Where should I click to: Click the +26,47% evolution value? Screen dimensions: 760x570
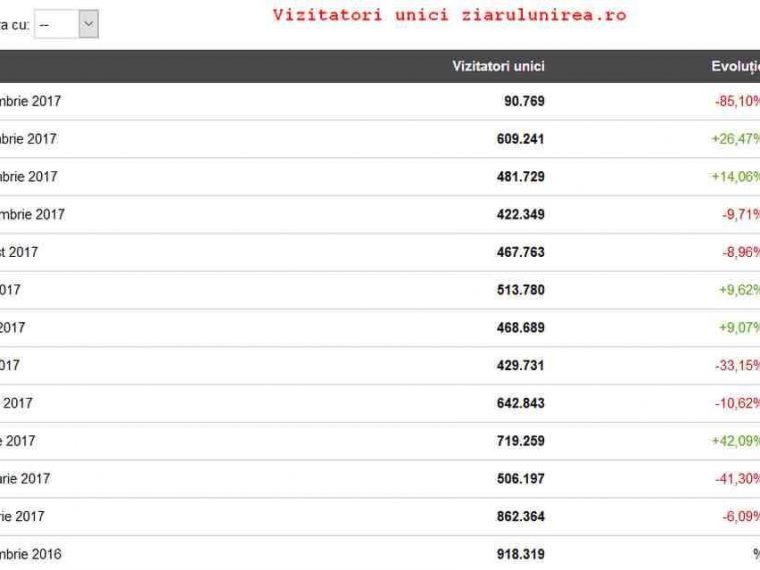[735, 139]
